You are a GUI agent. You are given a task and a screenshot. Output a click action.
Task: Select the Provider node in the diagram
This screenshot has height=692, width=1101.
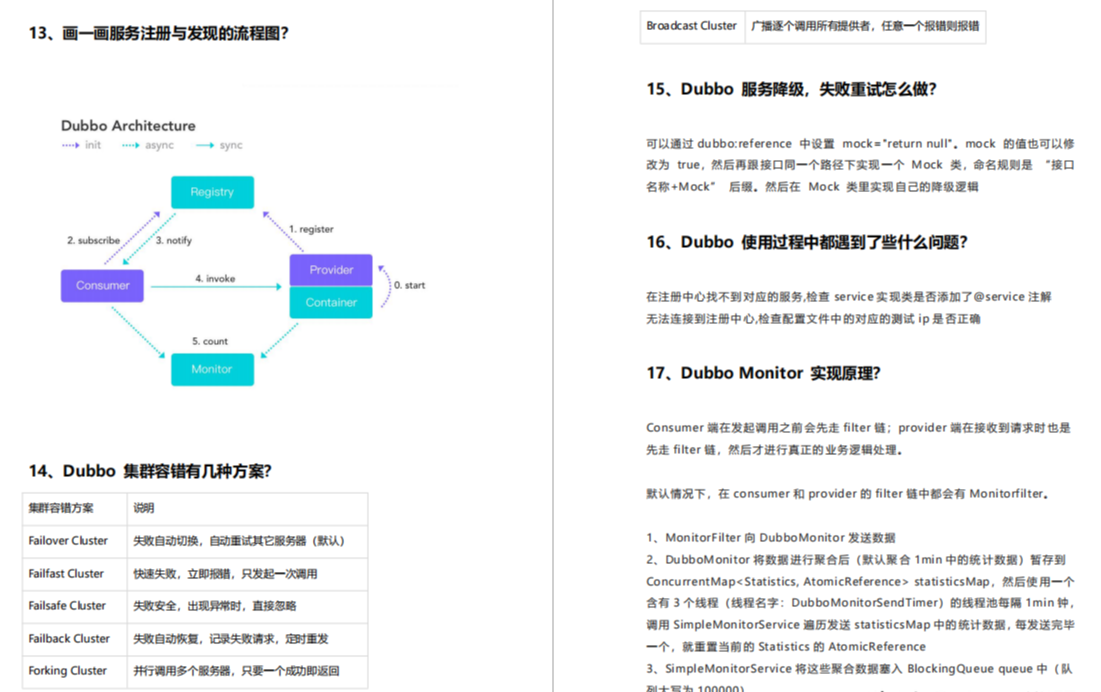(330, 269)
